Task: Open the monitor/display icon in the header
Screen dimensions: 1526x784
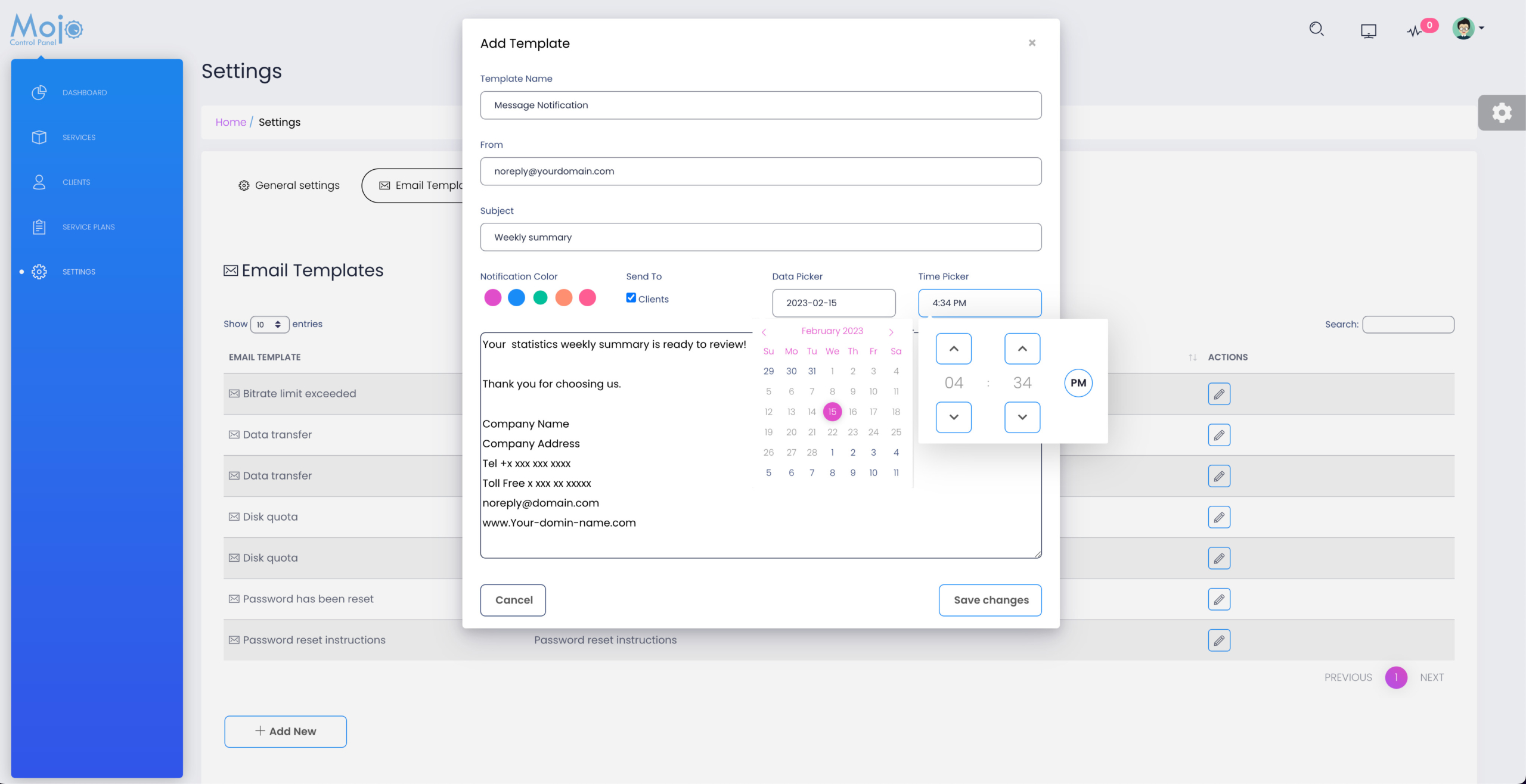Action: click(1369, 30)
